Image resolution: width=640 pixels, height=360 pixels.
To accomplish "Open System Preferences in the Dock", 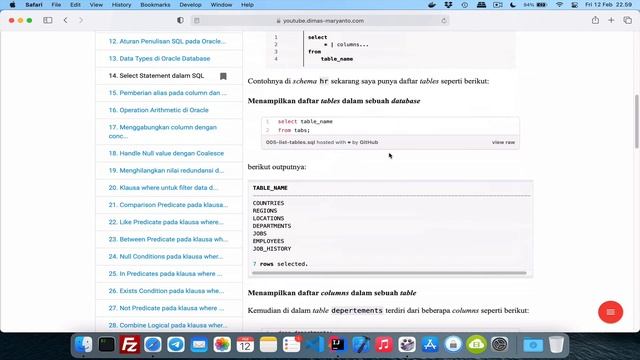I will tap(500, 345).
